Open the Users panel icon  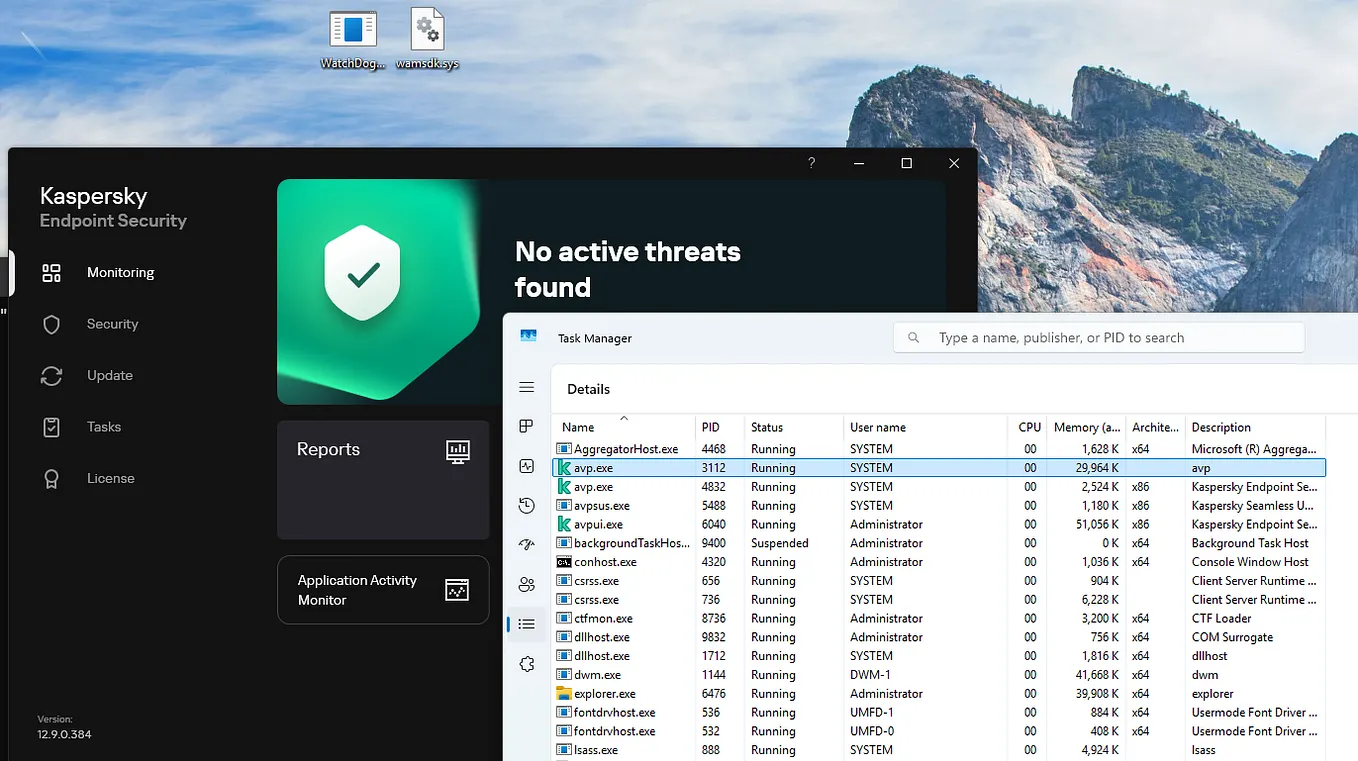tap(526, 585)
